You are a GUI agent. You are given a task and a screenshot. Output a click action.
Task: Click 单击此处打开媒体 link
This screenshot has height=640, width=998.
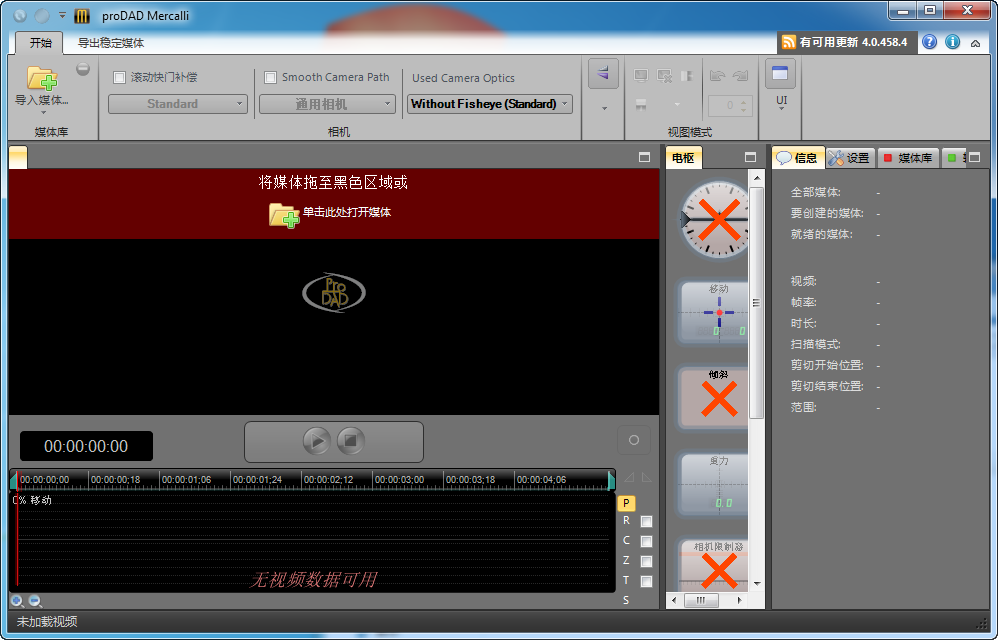pos(346,212)
